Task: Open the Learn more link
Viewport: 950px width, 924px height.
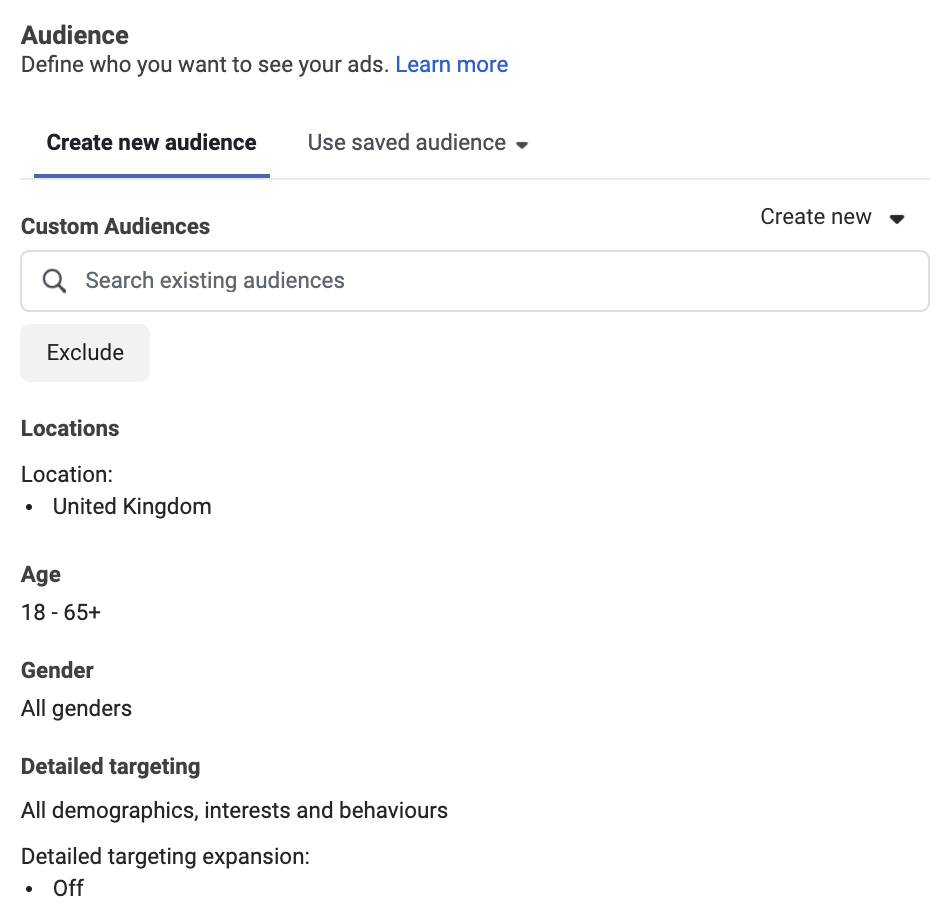Action: pyautogui.click(x=451, y=65)
